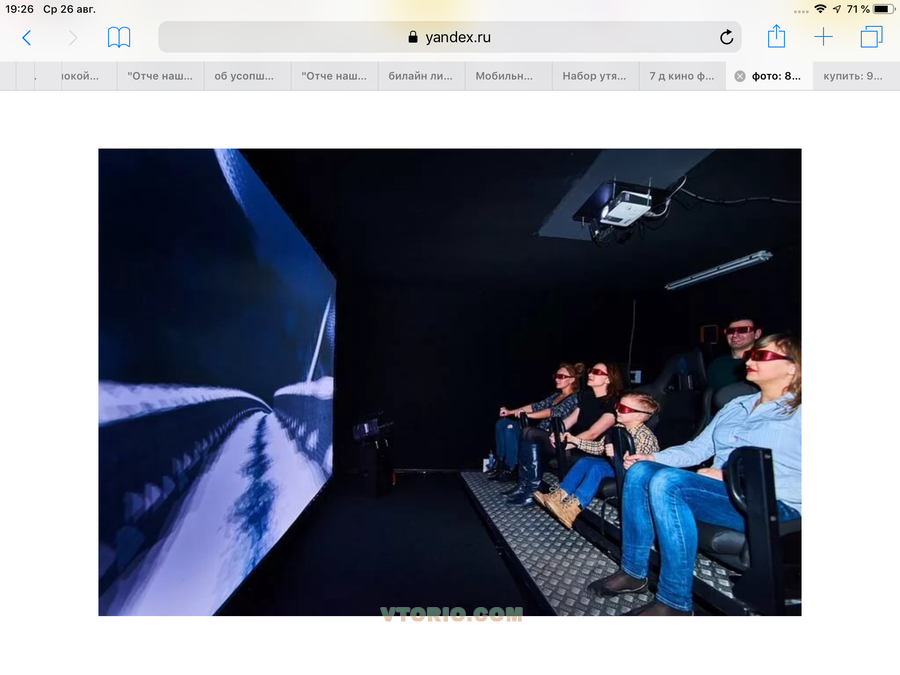The width and height of the screenshot is (900, 675).
Task: Switch to the "билайн ли..." tab
Action: click(421, 76)
